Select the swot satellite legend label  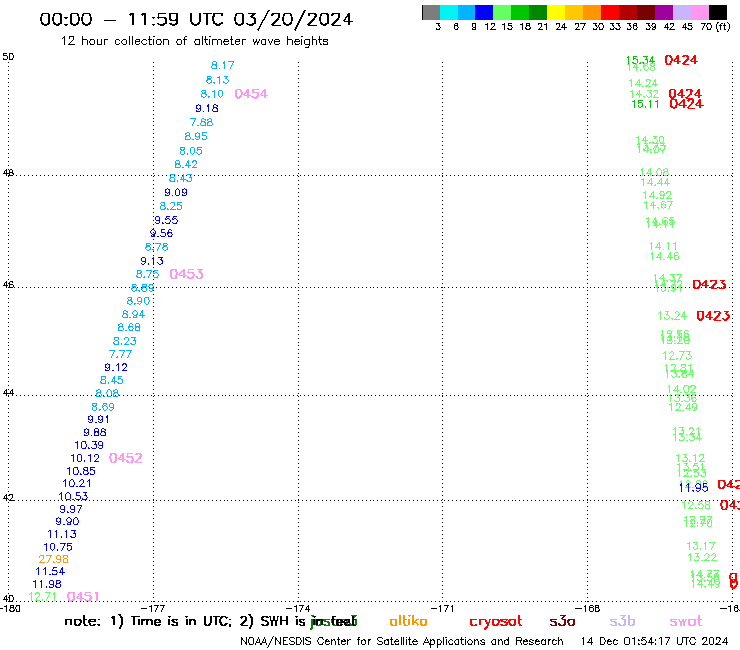point(686,622)
